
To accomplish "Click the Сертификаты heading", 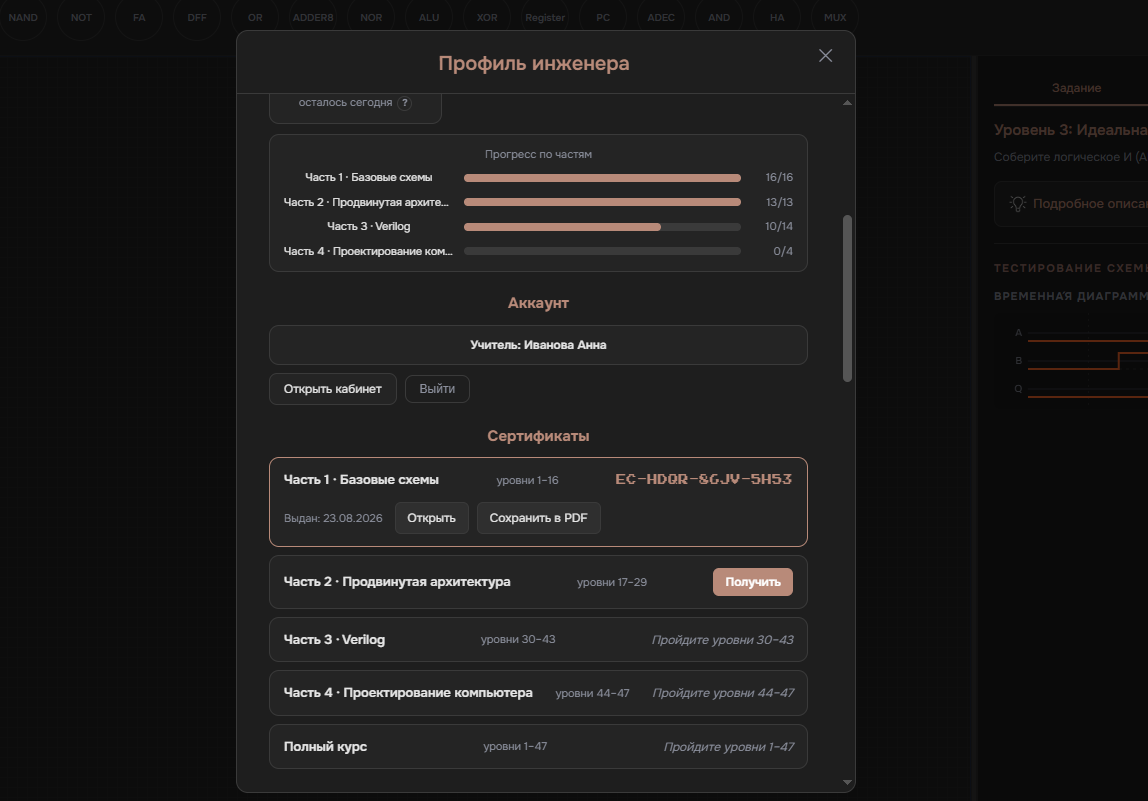I will (538, 436).
